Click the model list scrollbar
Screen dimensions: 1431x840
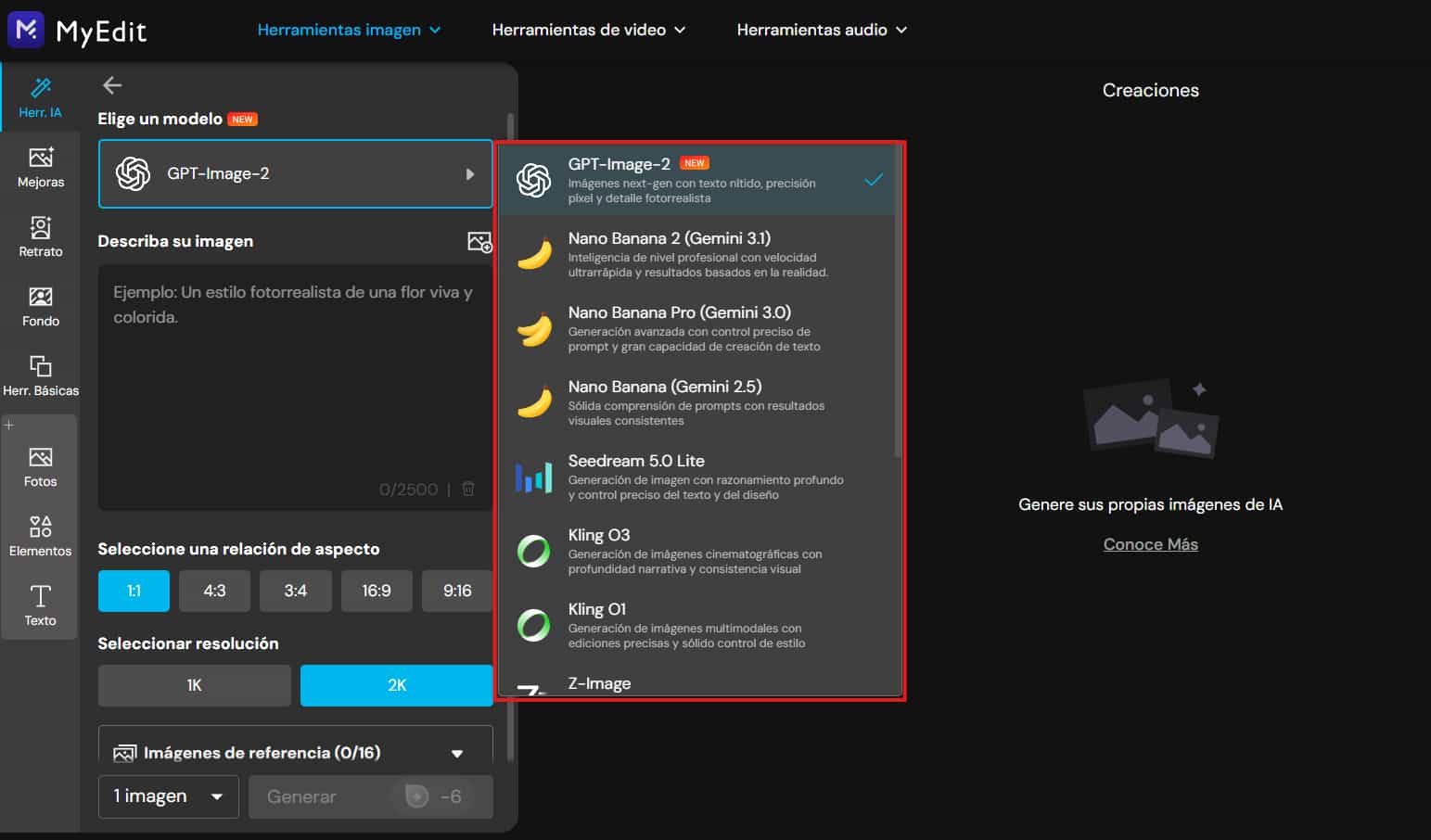point(898,301)
